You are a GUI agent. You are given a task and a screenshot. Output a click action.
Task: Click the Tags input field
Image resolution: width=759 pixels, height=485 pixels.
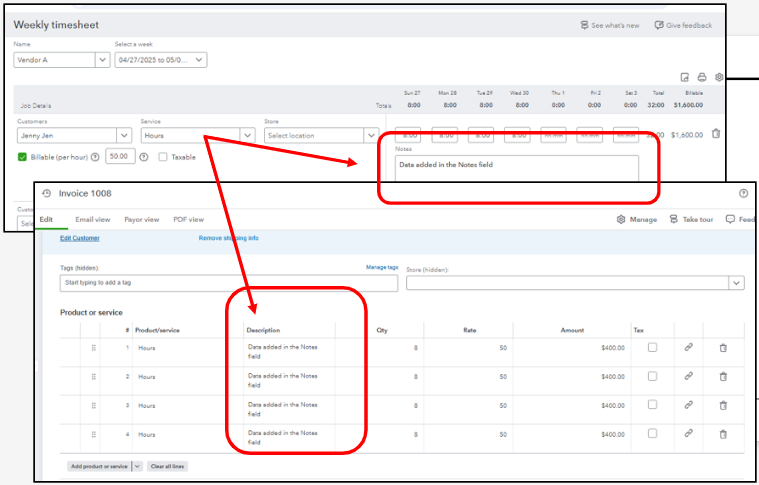point(228,283)
